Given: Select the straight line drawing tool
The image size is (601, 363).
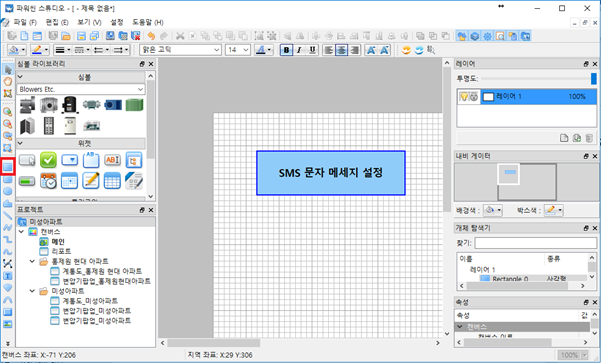Looking at the screenshot, I should point(7,215).
